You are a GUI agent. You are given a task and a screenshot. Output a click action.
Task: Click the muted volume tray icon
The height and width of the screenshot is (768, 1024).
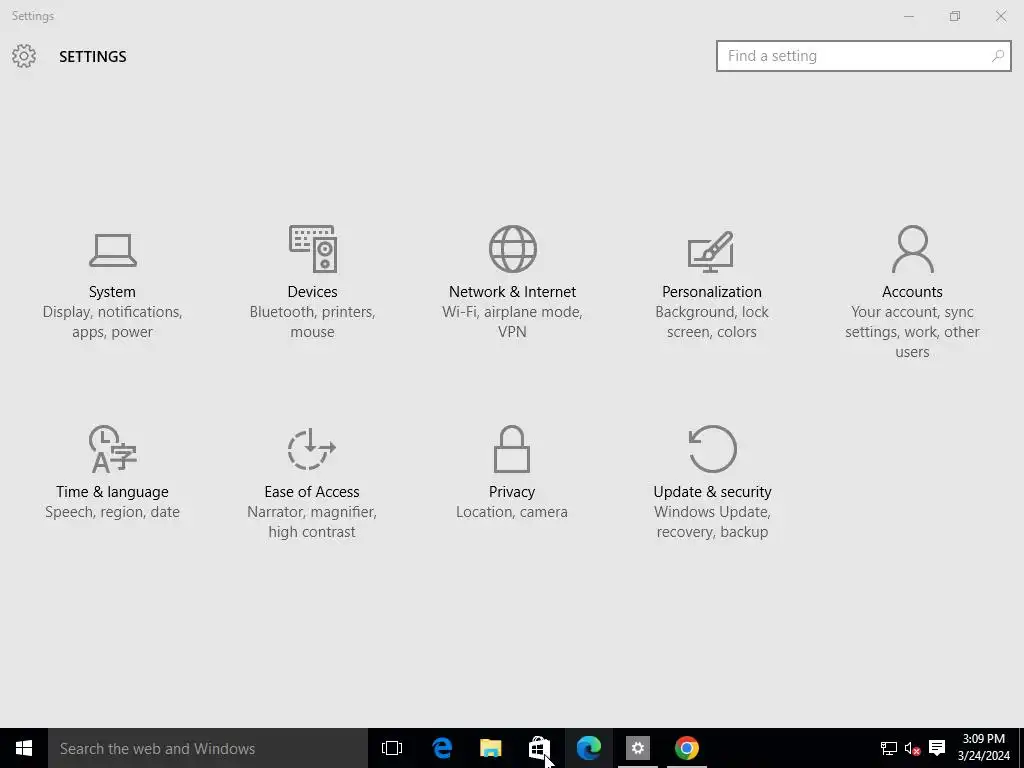tap(912, 748)
